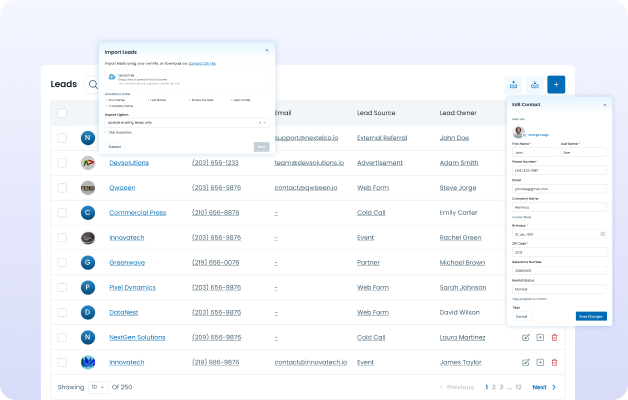Close the Edit Contact panel
Image resolution: width=628 pixels, height=400 pixels.
[604, 104]
